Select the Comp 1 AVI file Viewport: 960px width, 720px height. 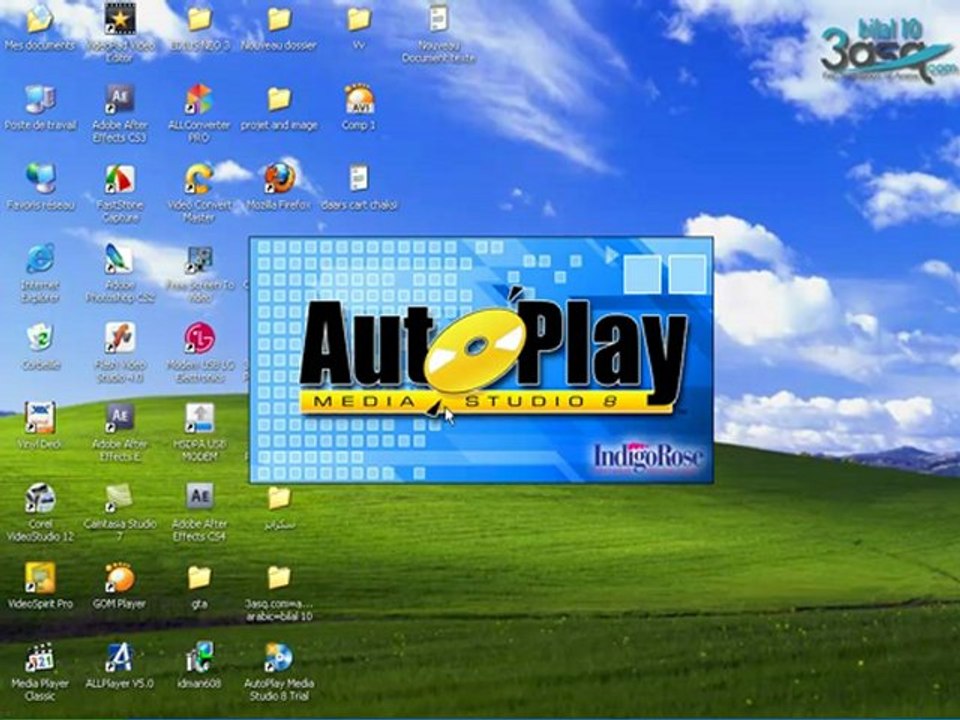(x=359, y=99)
